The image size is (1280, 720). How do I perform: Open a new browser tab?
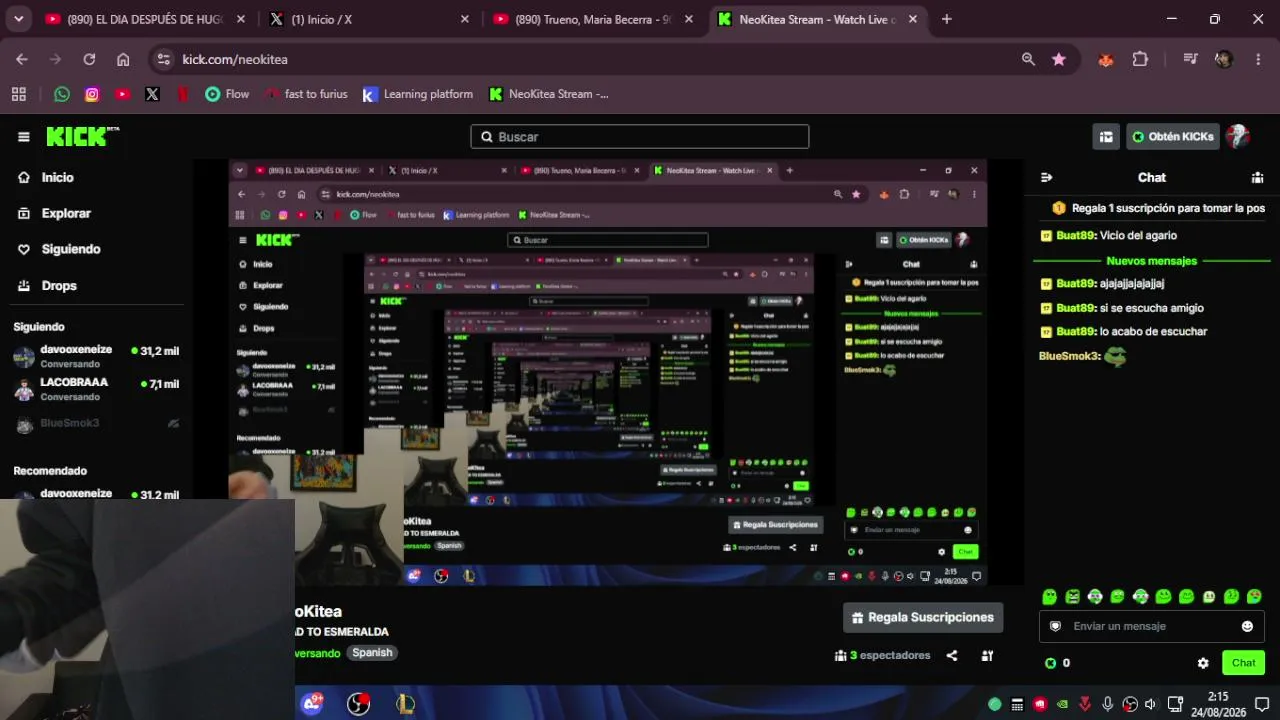click(x=946, y=19)
